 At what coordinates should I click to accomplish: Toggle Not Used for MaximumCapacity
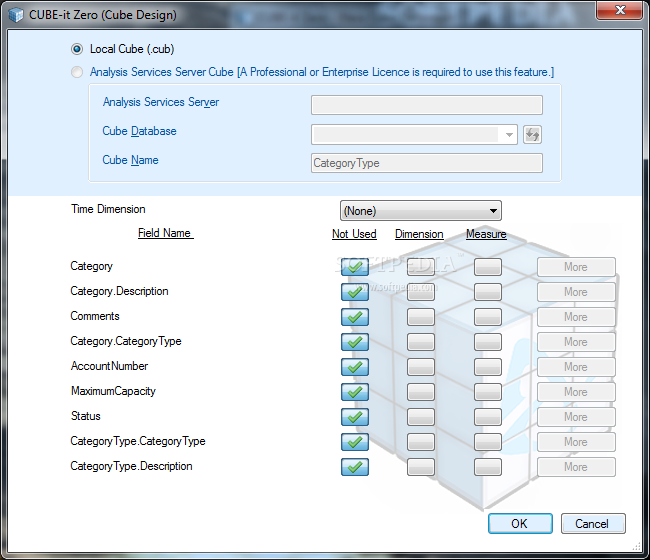[355, 392]
